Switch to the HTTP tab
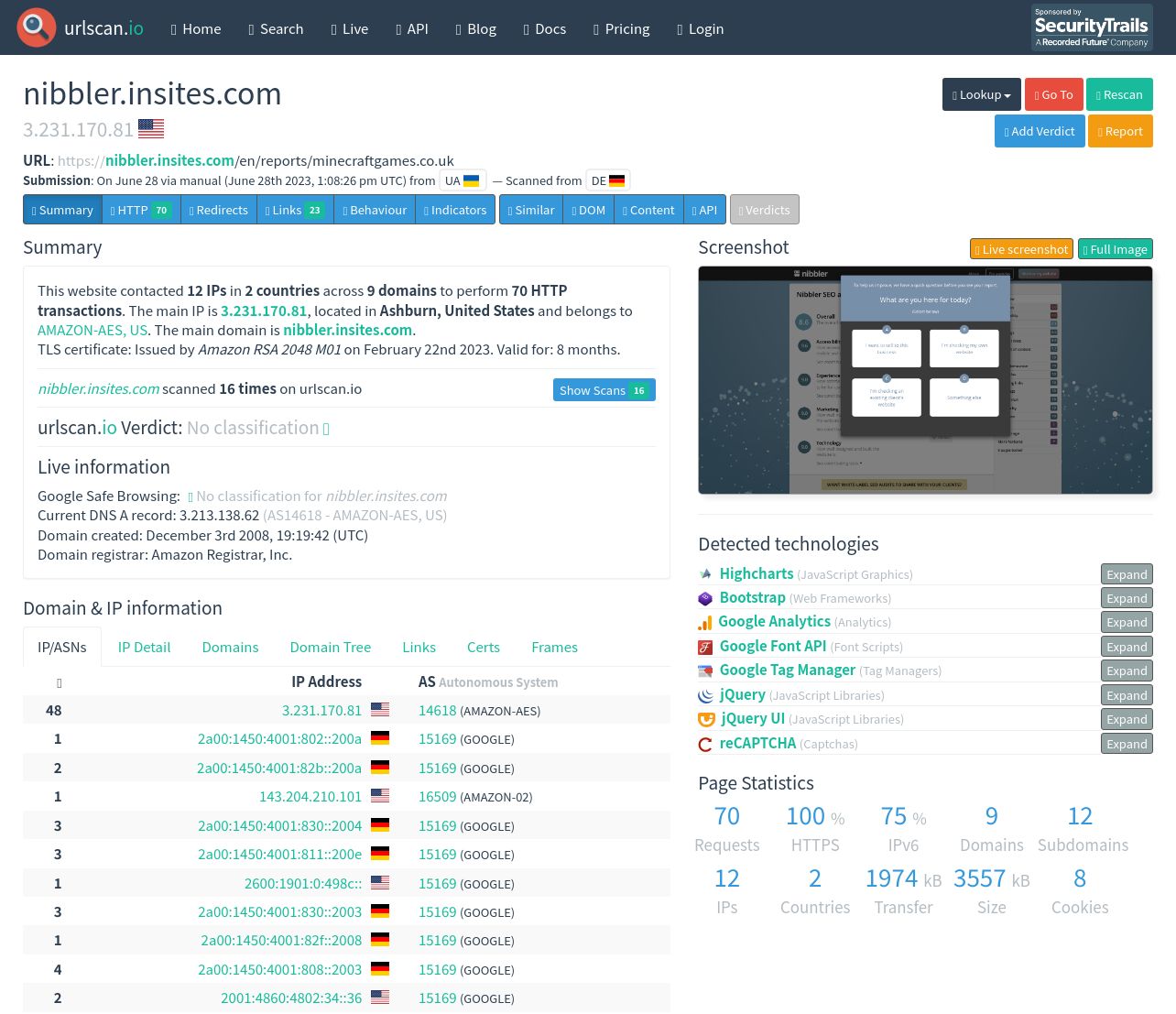1176x1014 pixels. click(140, 210)
